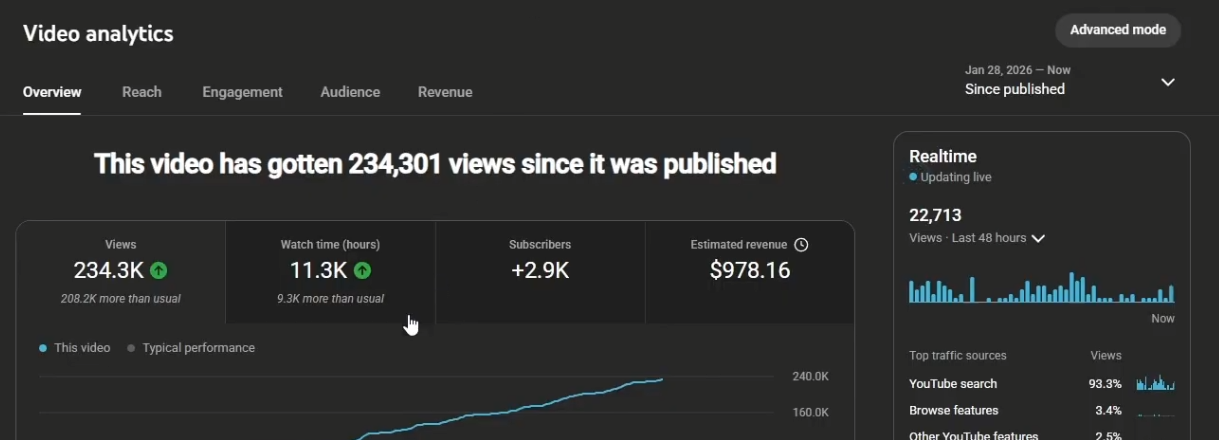Image resolution: width=1219 pixels, height=440 pixels.
Task: Select the Views metric card
Action: coord(121,272)
